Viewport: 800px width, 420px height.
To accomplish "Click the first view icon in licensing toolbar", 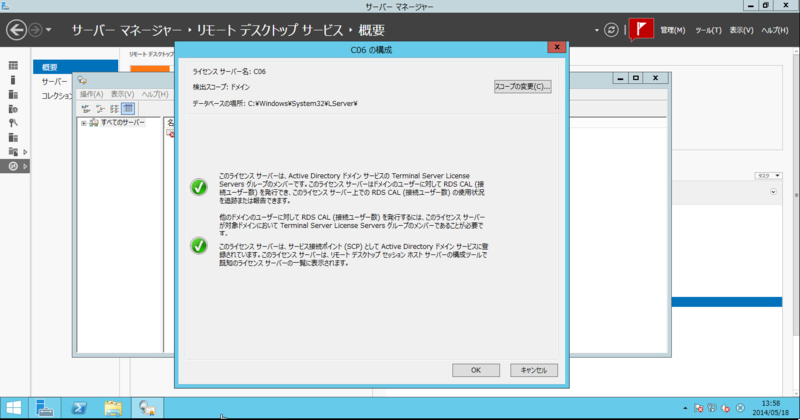I will click(x=86, y=108).
